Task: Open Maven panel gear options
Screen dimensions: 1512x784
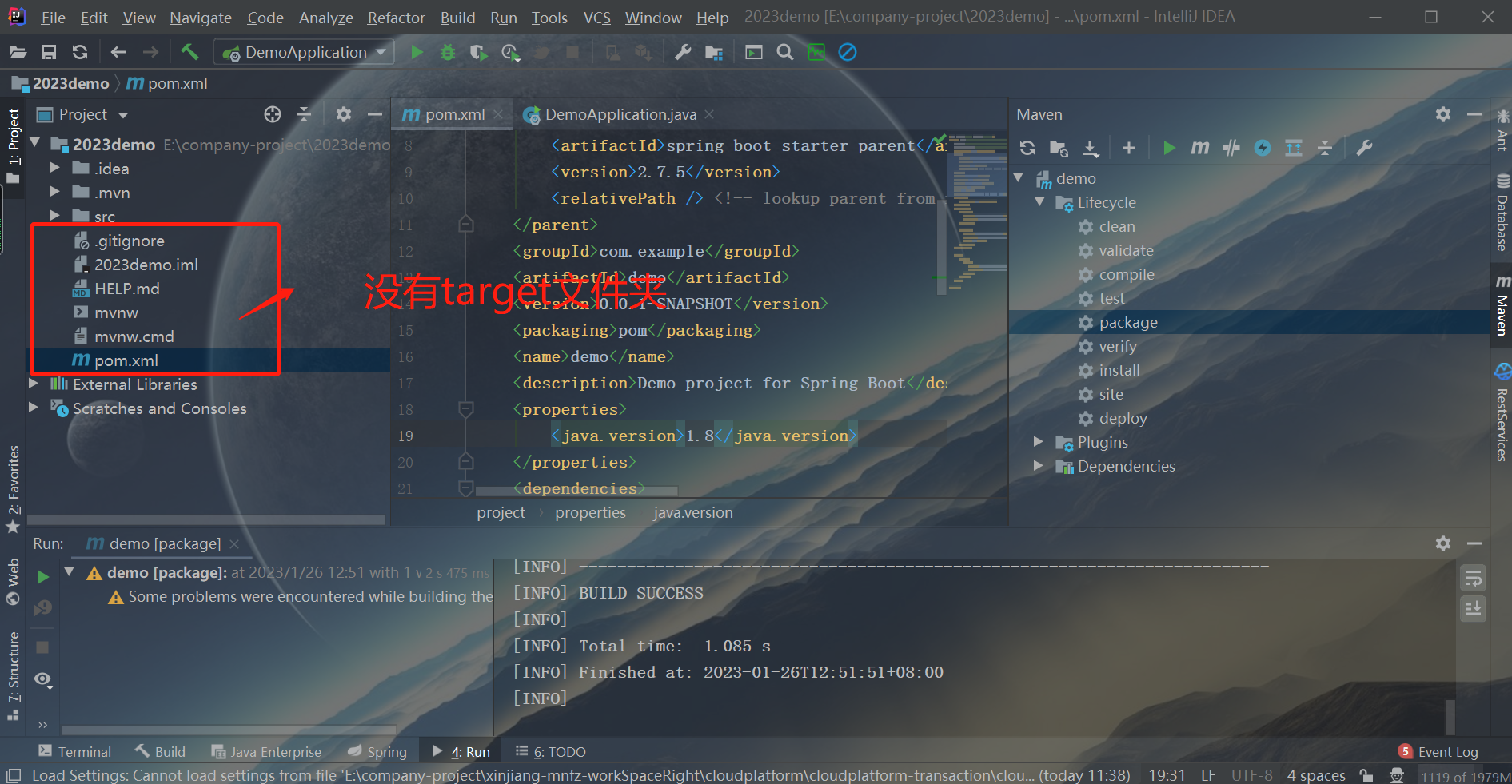Action: tap(1443, 114)
